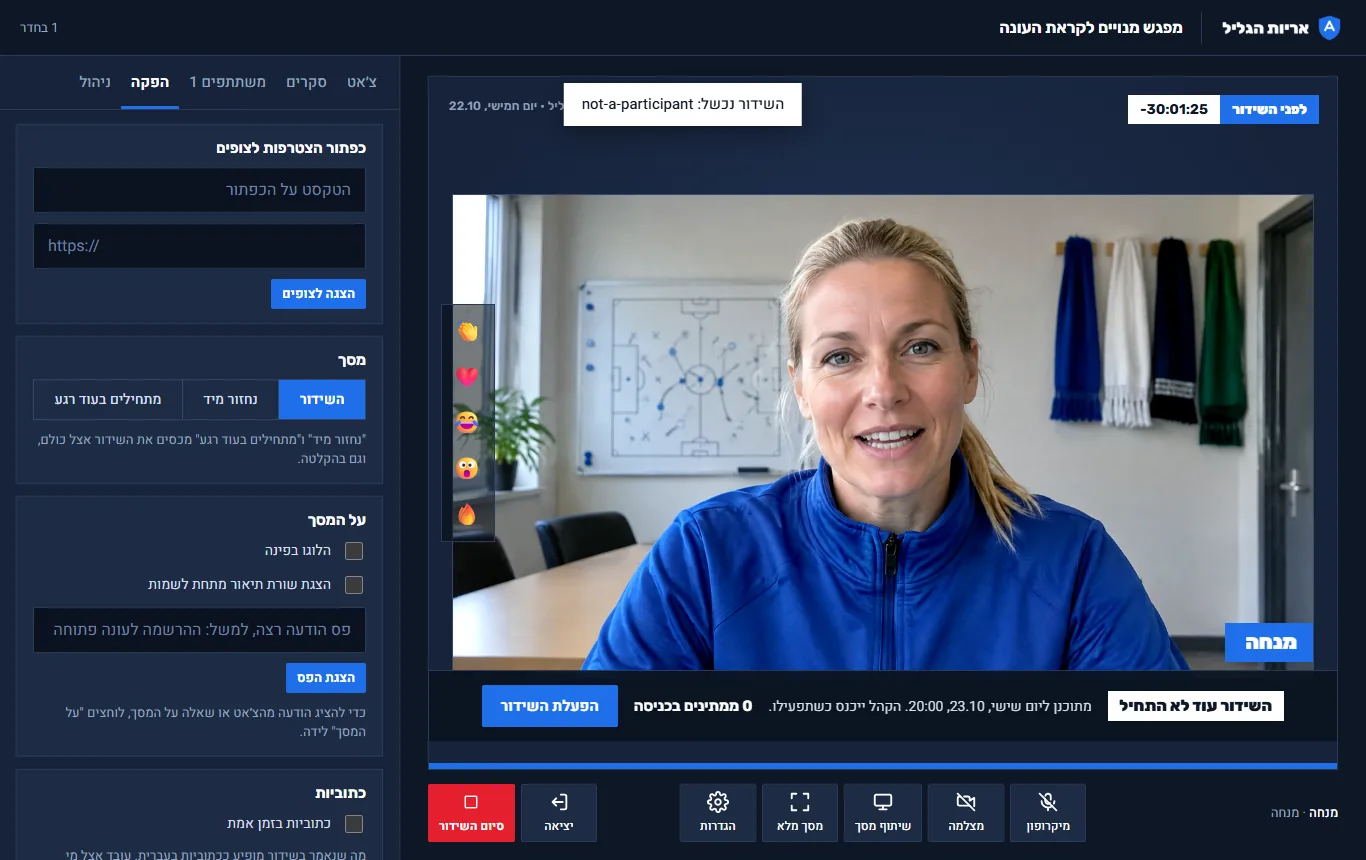1366x860 pixels.
Task: Click the 0 ממתינים בכניסה text
Action: pos(693,706)
